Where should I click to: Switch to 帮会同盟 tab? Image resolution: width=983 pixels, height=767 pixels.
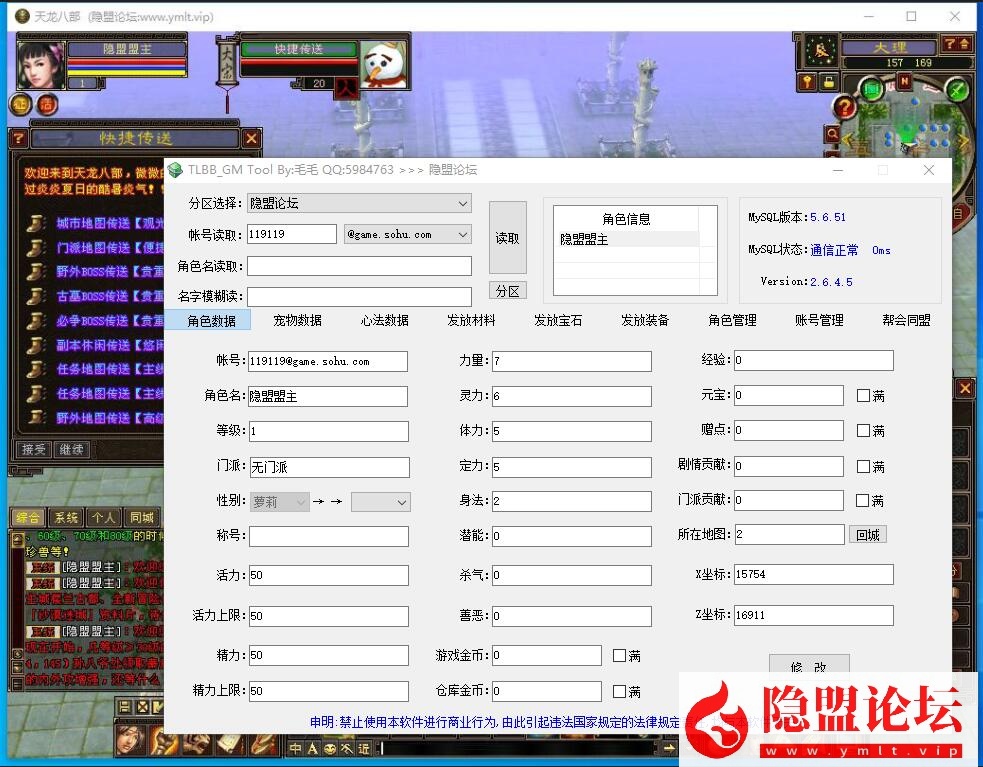coord(906,320)
